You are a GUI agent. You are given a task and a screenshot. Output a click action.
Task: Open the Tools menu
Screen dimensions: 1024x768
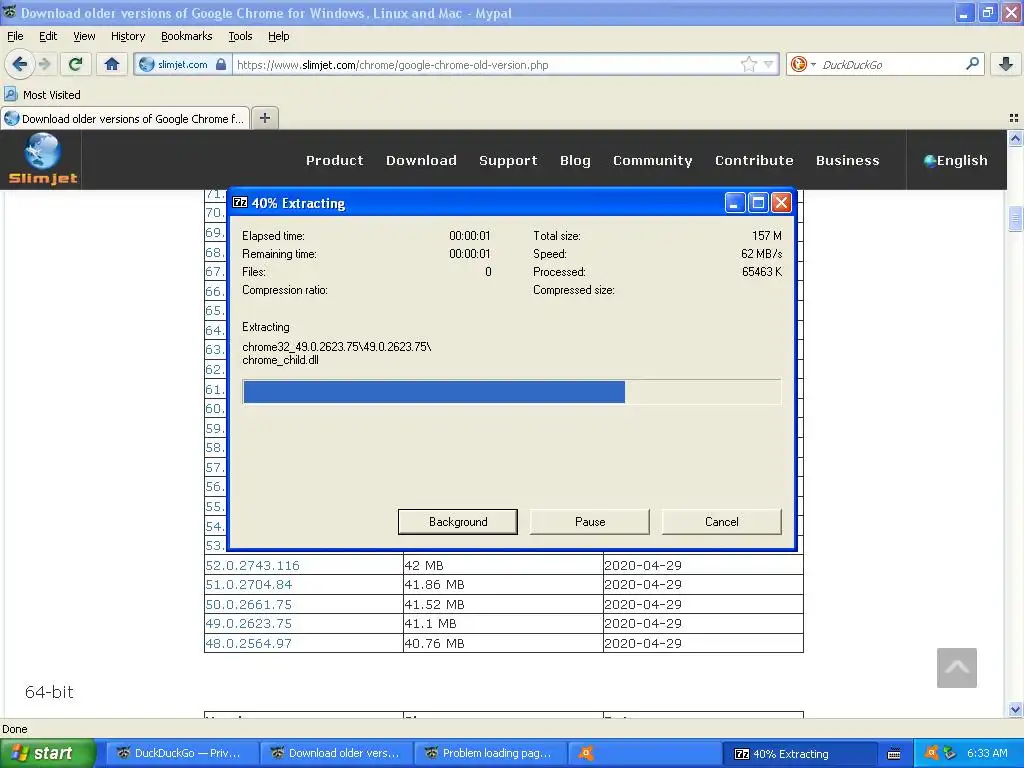[240, 36]
